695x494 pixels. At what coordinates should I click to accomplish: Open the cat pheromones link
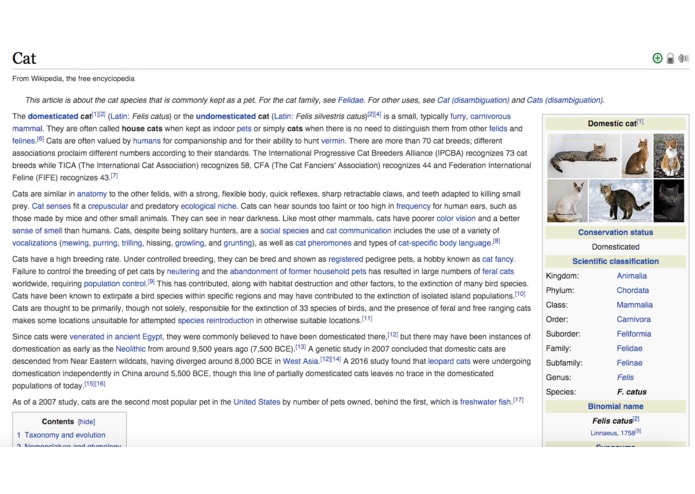pyautogui.click(x=323, y=243)
